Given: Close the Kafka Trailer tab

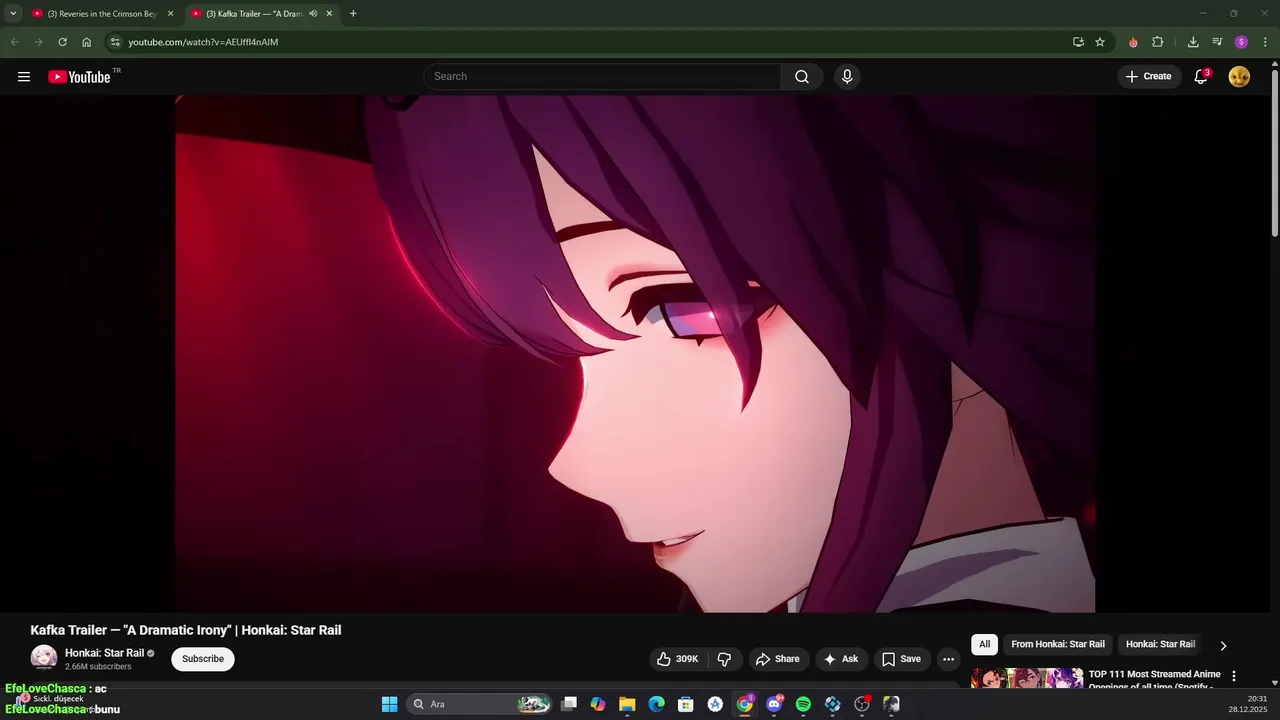Looking at the screenshot, I should (x=329, y=14).
